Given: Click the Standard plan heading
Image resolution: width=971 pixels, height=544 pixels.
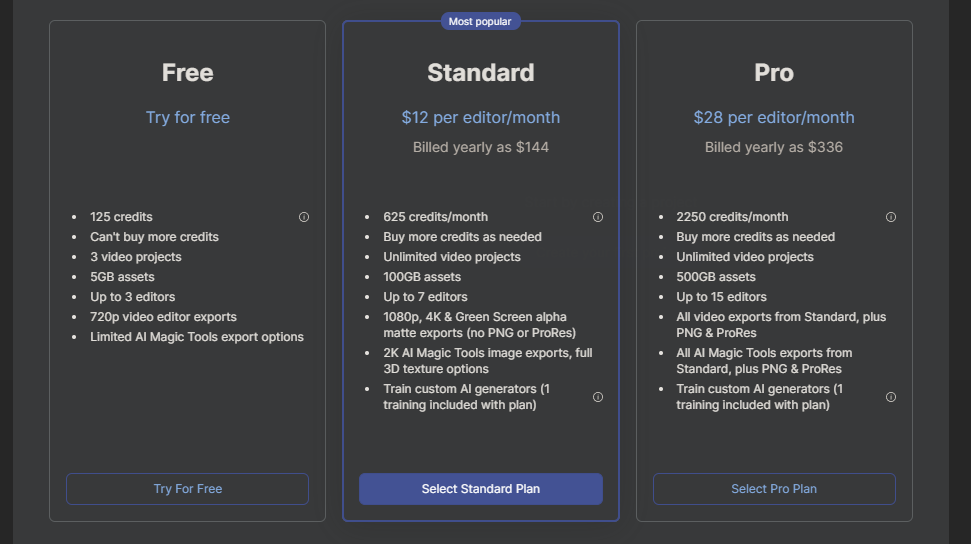Looking at the screenshot, I should coord(481,72).
